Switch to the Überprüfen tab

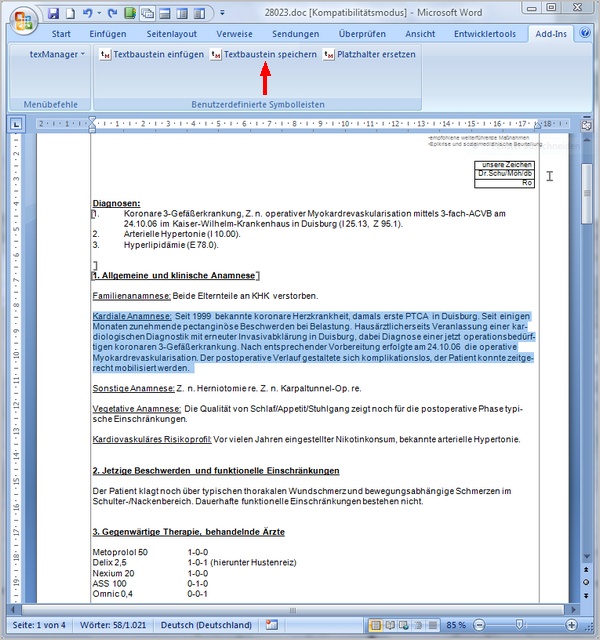pyautogui.click(x=362, y=34)
